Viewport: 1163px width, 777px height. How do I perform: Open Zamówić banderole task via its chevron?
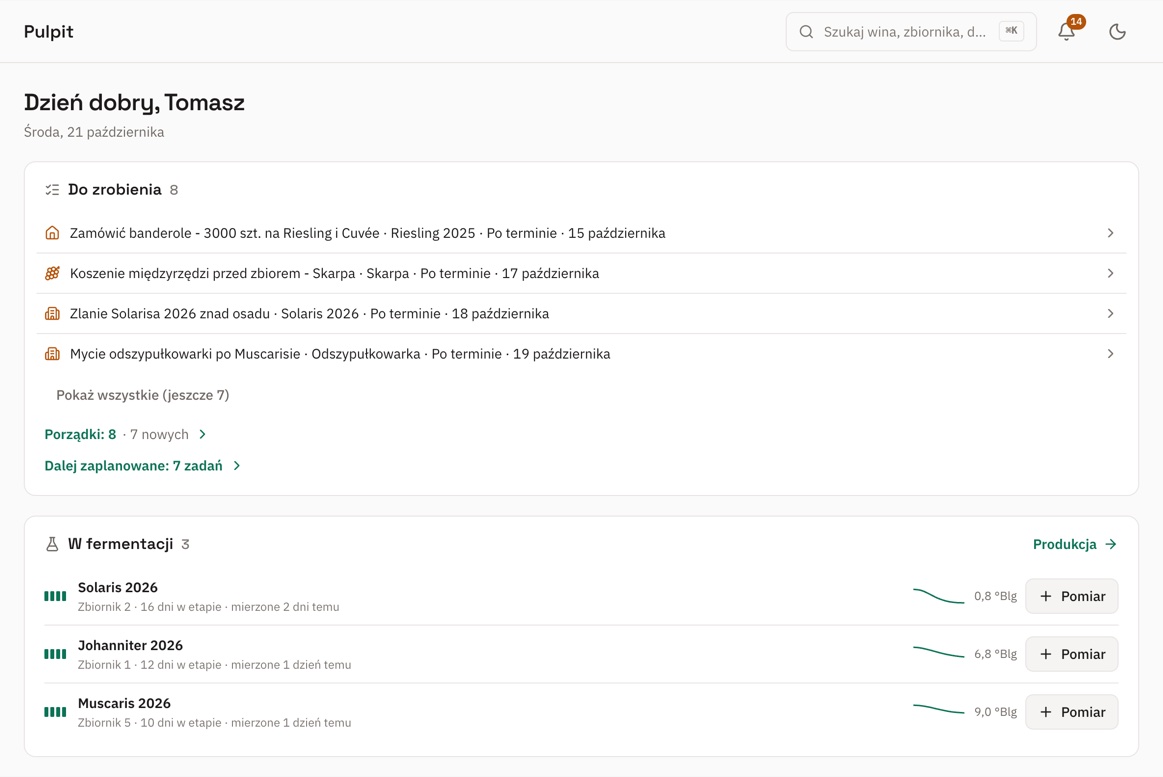[1110, 233]
